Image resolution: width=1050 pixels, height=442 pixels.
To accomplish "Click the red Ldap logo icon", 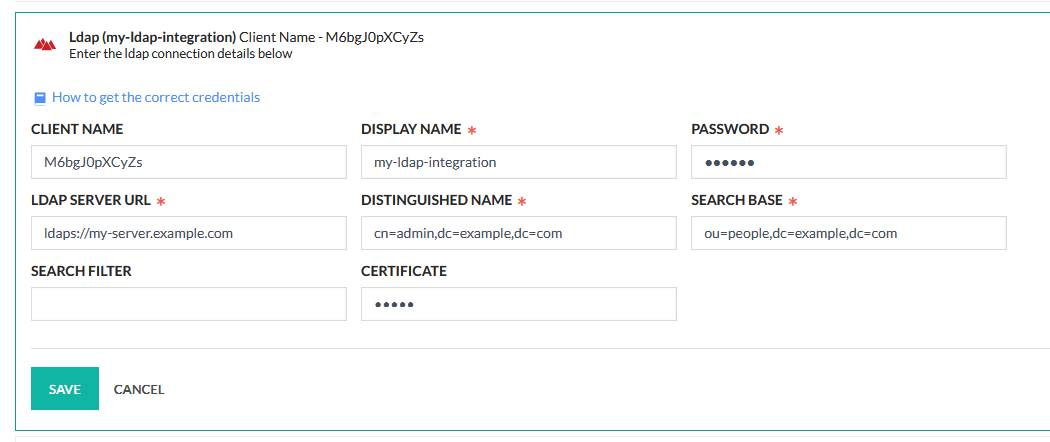I will pos(45,45).
